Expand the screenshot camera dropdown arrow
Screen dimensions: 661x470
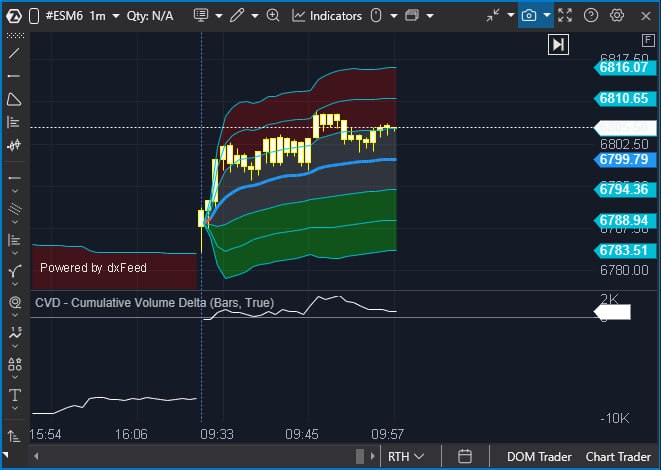coord(547,16)
